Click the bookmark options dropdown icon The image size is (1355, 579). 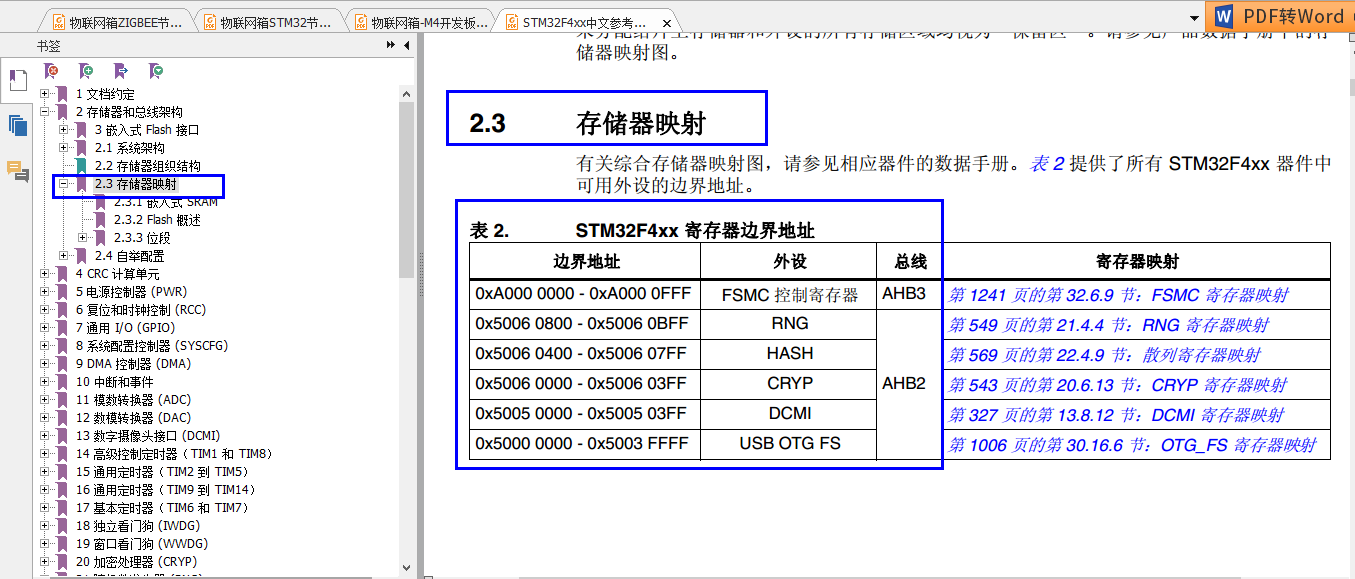(x=156, y=70)
